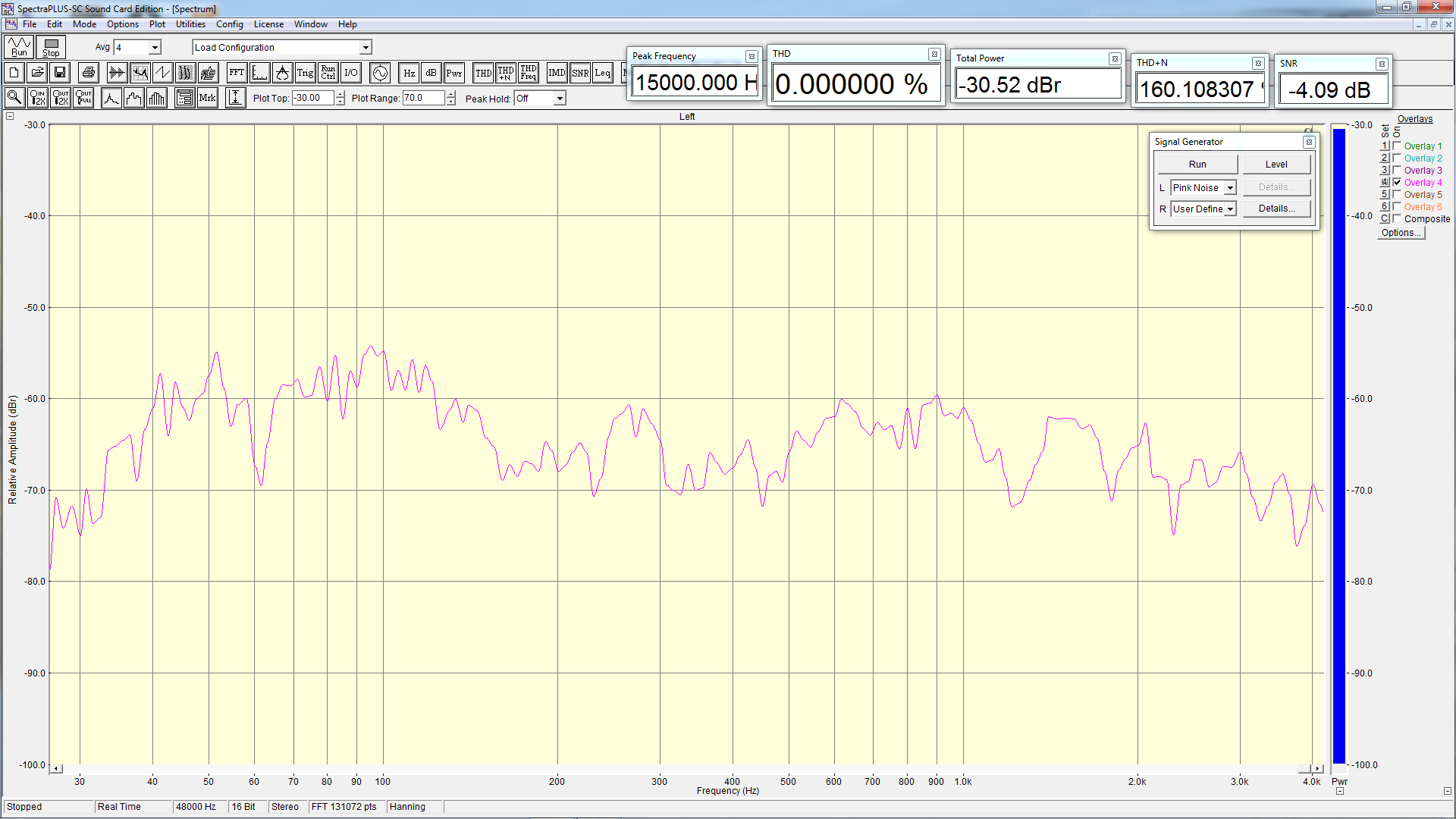Screen dimensions: 1456x819
Task: Open the Time Series view icon
Action: 117,73
